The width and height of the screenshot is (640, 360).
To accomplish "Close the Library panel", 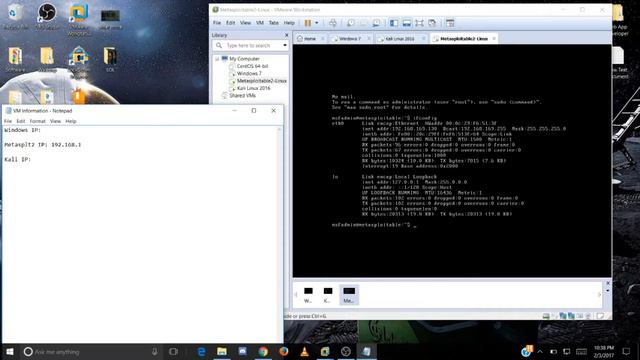I will coord(286,35).
